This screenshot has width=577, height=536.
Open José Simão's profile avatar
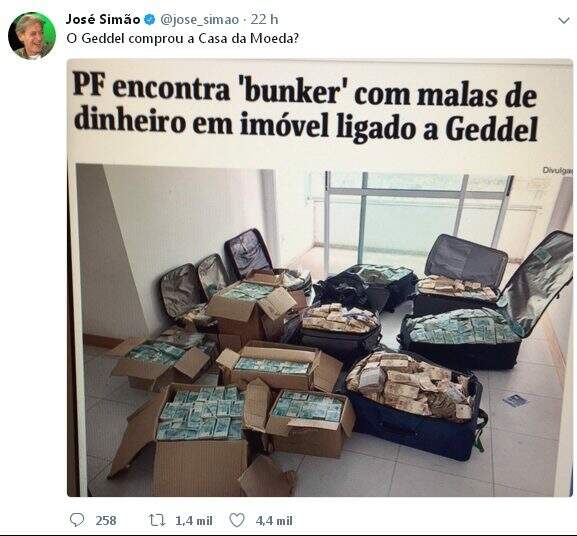32,36
